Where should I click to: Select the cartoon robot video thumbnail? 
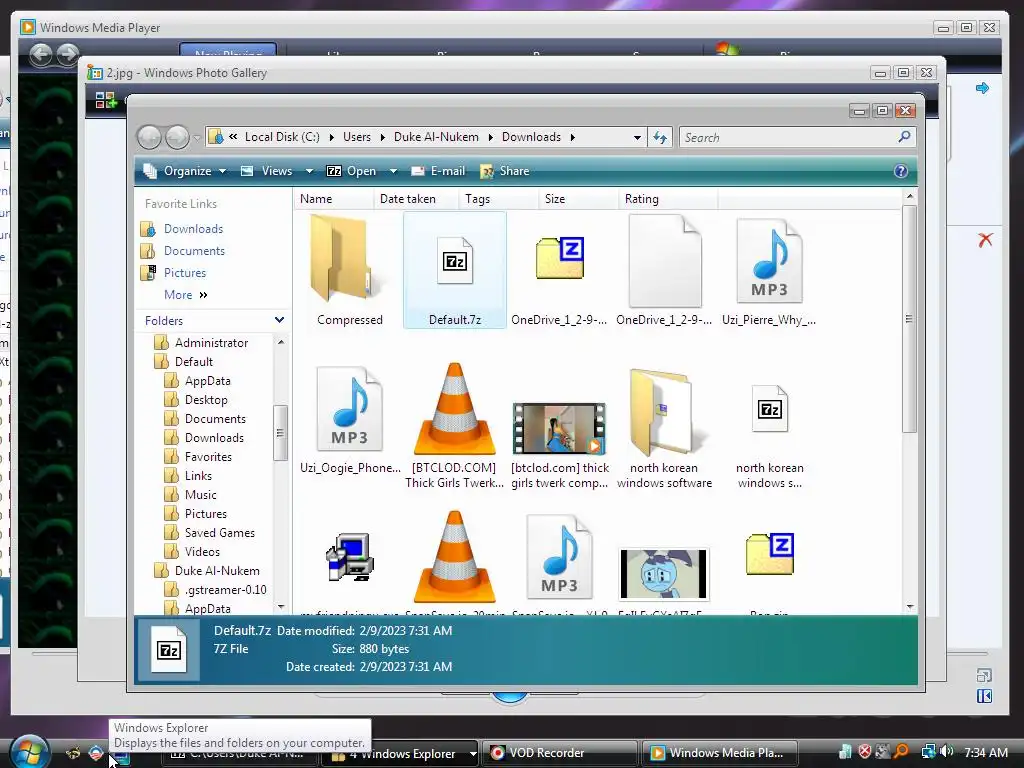pyautogui.click(x=664, y=573)
